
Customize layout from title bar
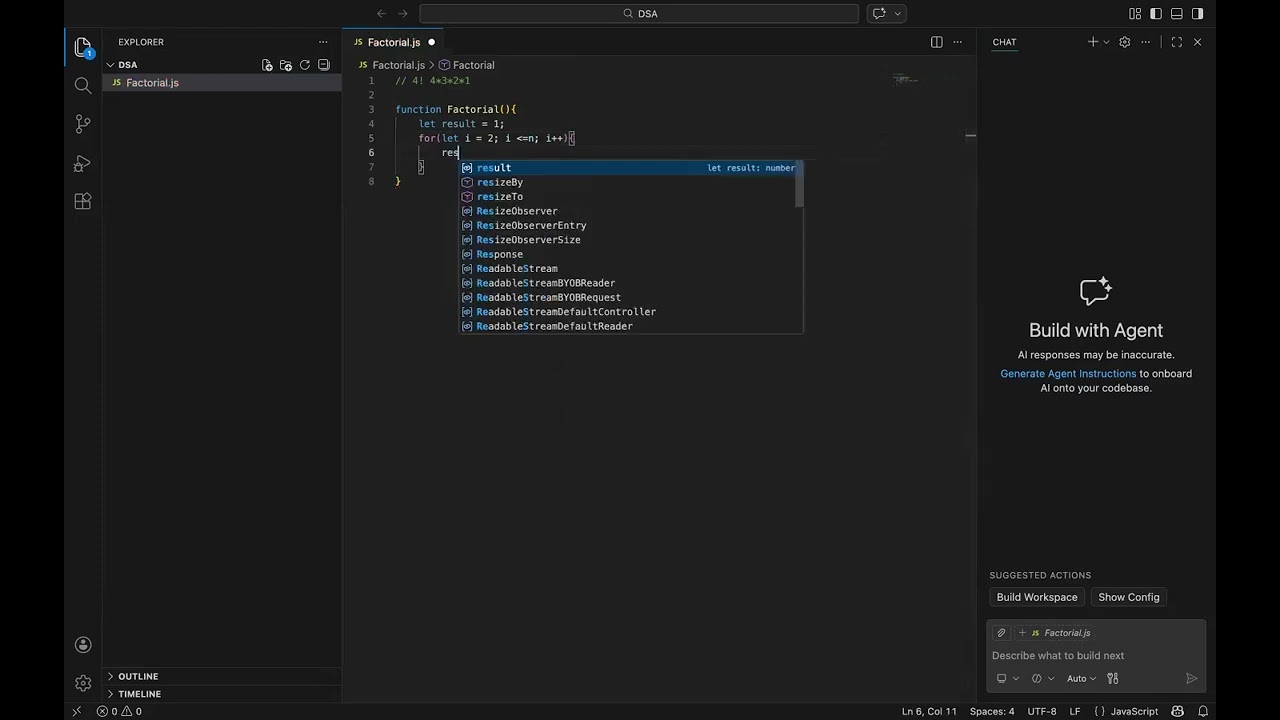(x=1135, y=14)
